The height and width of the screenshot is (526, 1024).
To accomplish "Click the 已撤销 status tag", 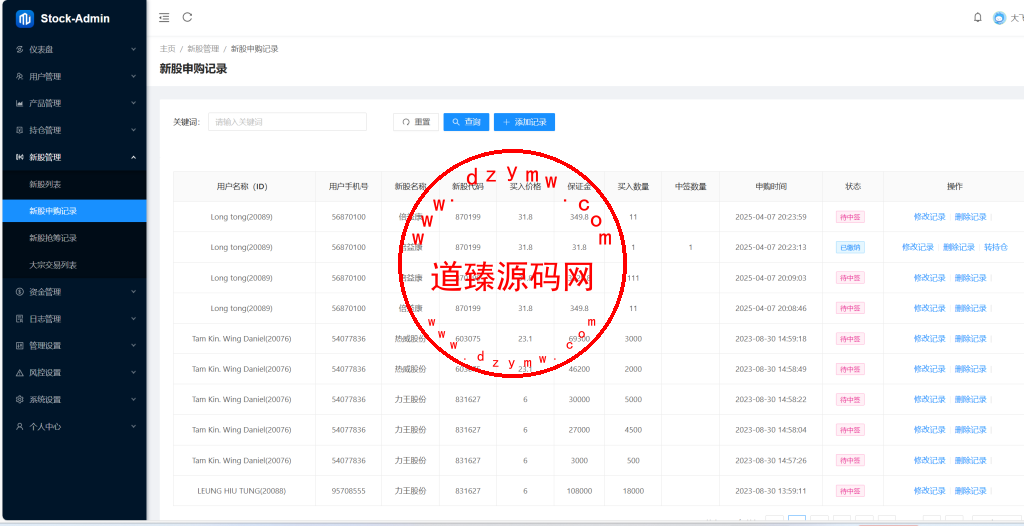I will pyautogui.click(x=850, y=248).
